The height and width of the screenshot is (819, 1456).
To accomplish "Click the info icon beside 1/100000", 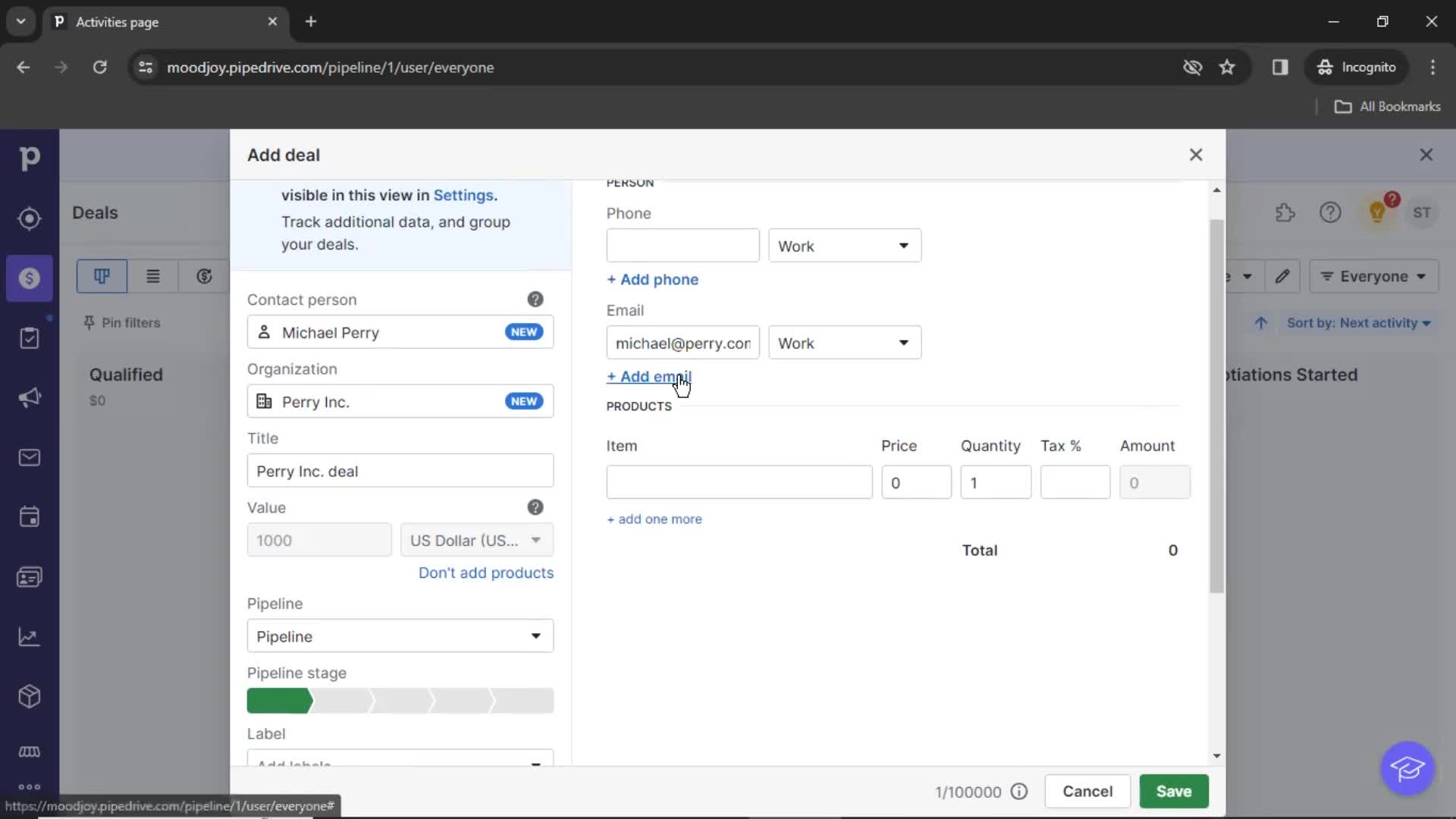I will pos(1019,792).
